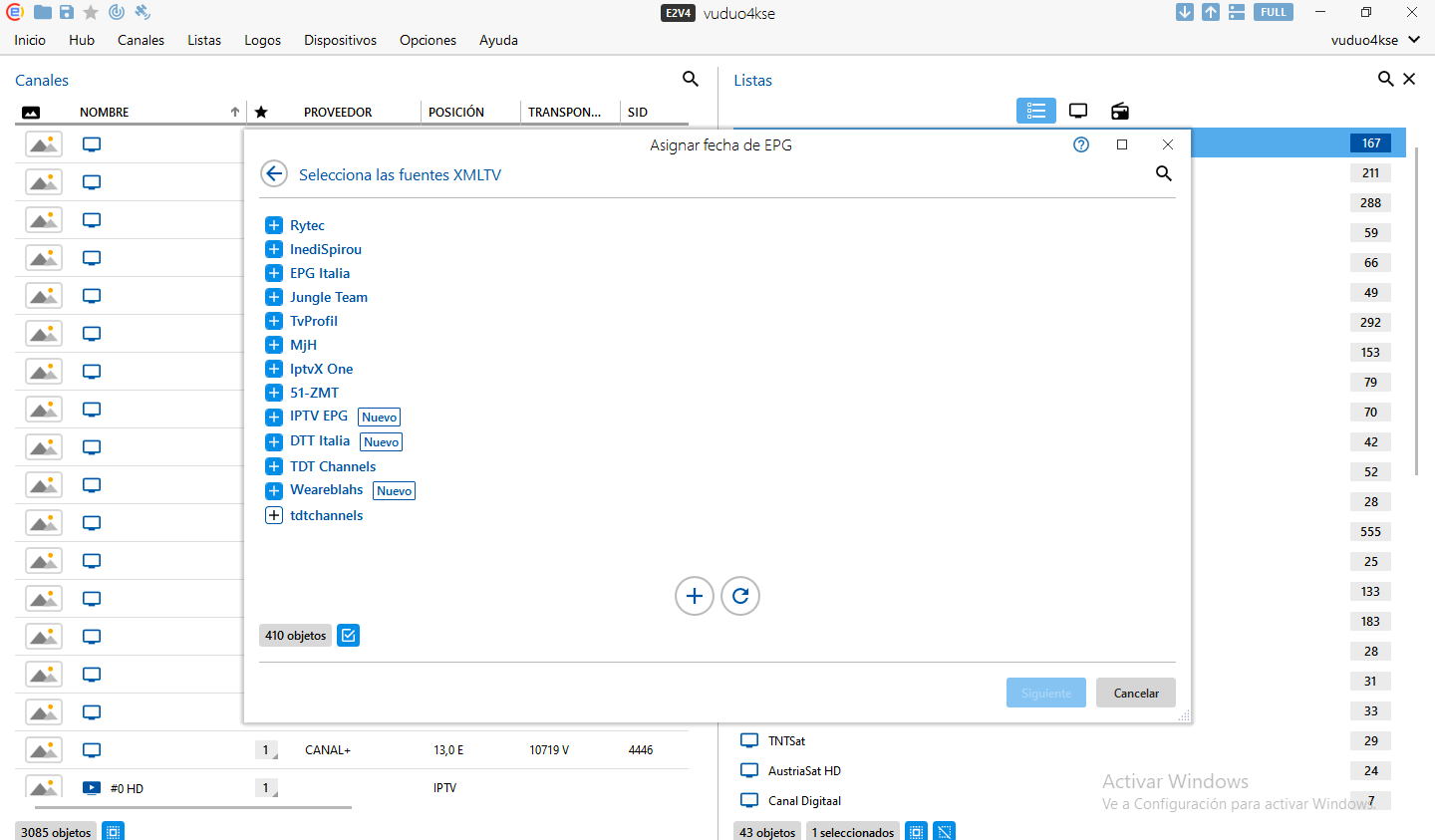
Task: Open the Dispositivos menu
Action: 340,40
